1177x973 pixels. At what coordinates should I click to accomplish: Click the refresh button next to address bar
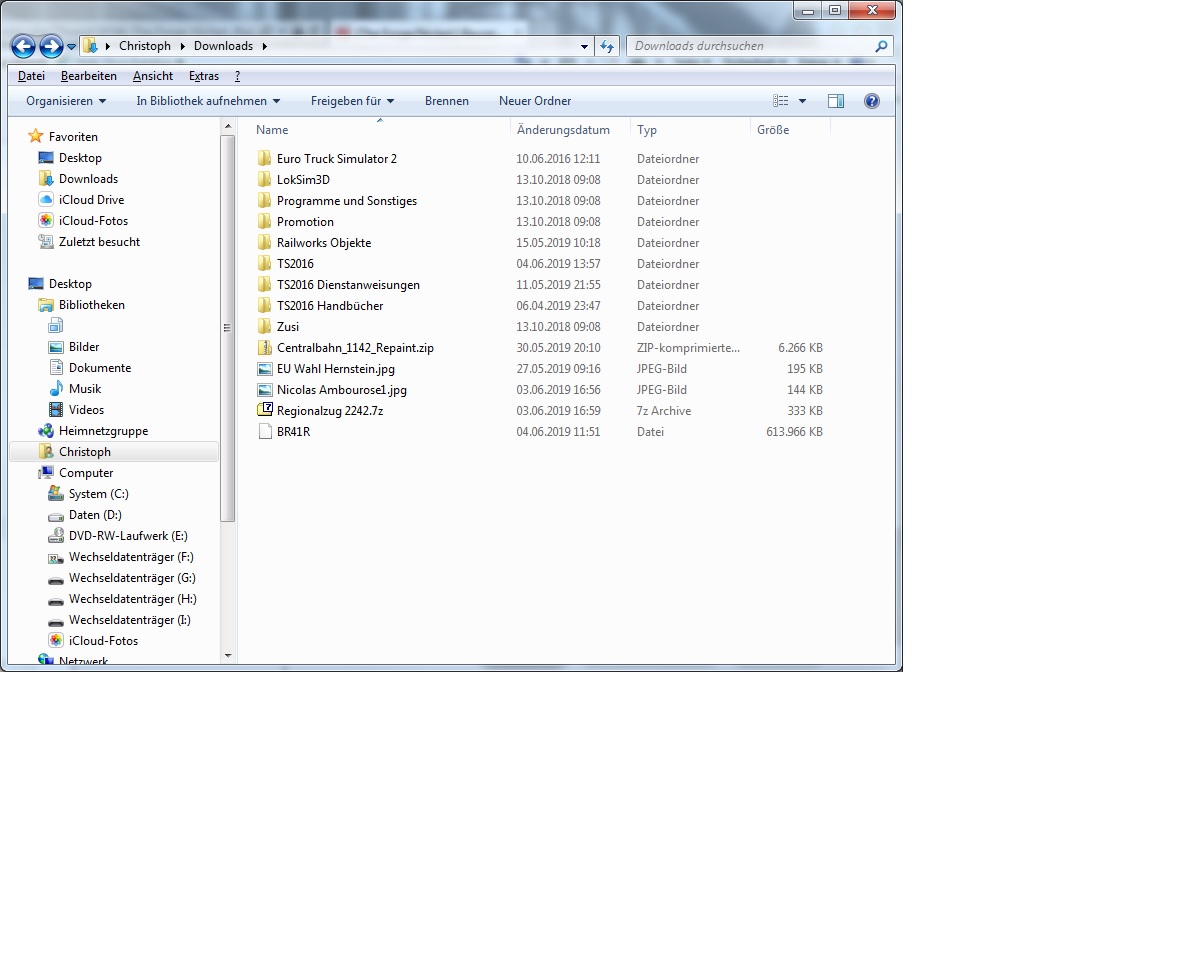coord(607,47)
